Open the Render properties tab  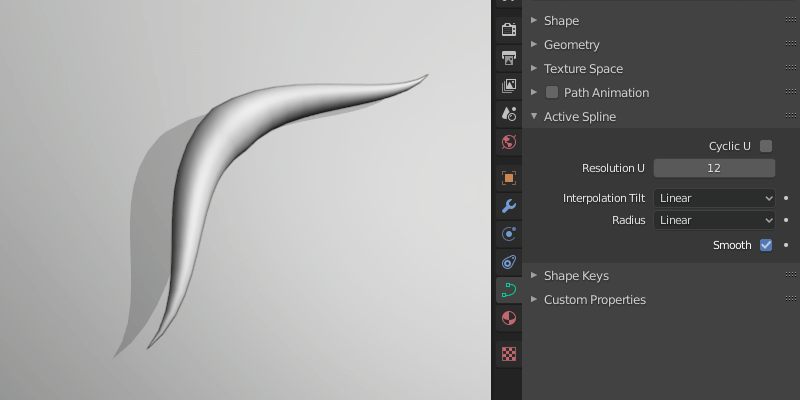[x=509, y=30]
